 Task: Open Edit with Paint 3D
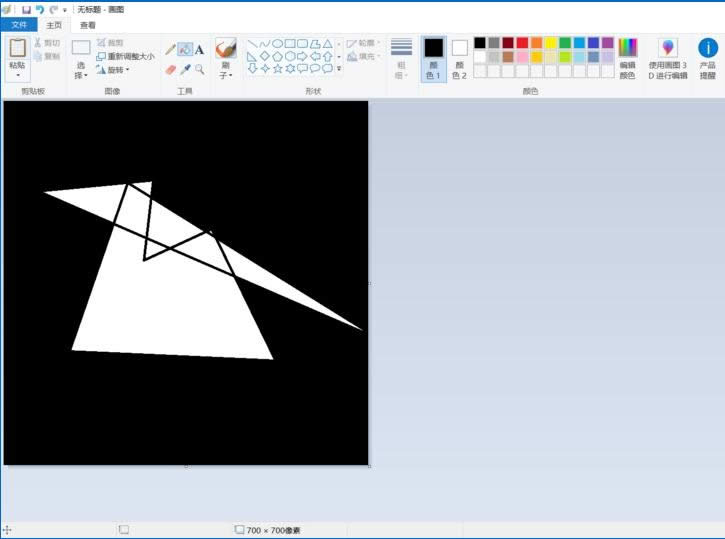667,59
